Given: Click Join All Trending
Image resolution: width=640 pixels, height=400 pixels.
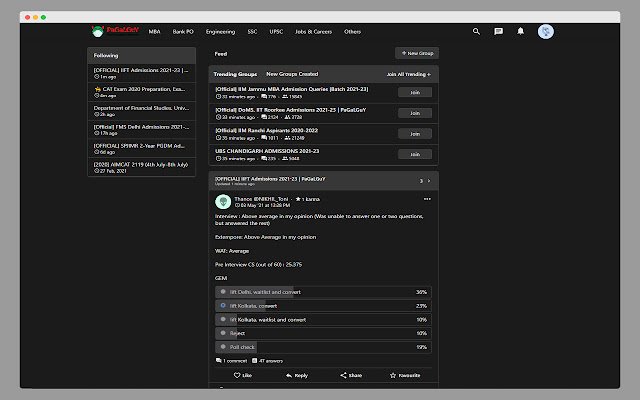Looking at the screenshot, I should [409, 74].
